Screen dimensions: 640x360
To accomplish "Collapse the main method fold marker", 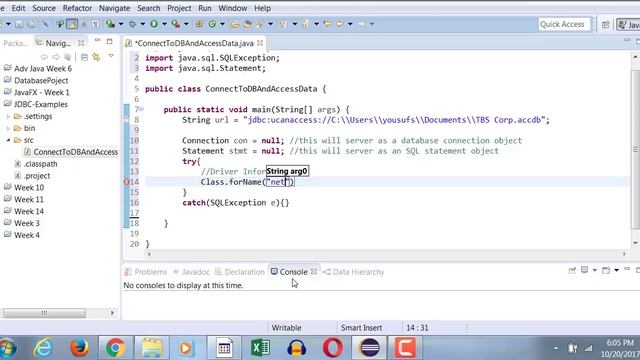I will pyautogui.click(x=141, y=109).
